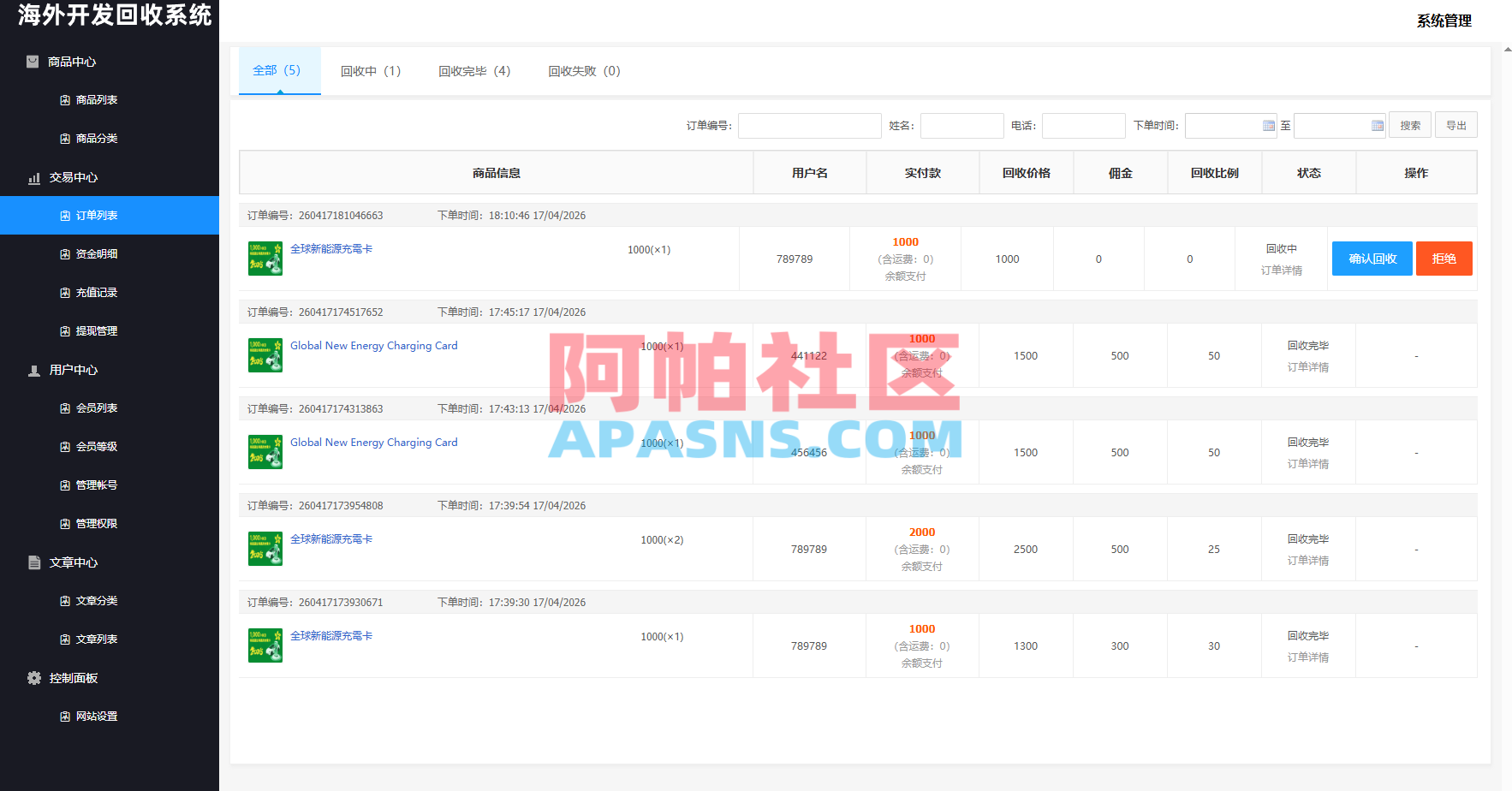Click the icon beside 充值记录
Viewport: 1512px width, 791px height.
[65, 293]
